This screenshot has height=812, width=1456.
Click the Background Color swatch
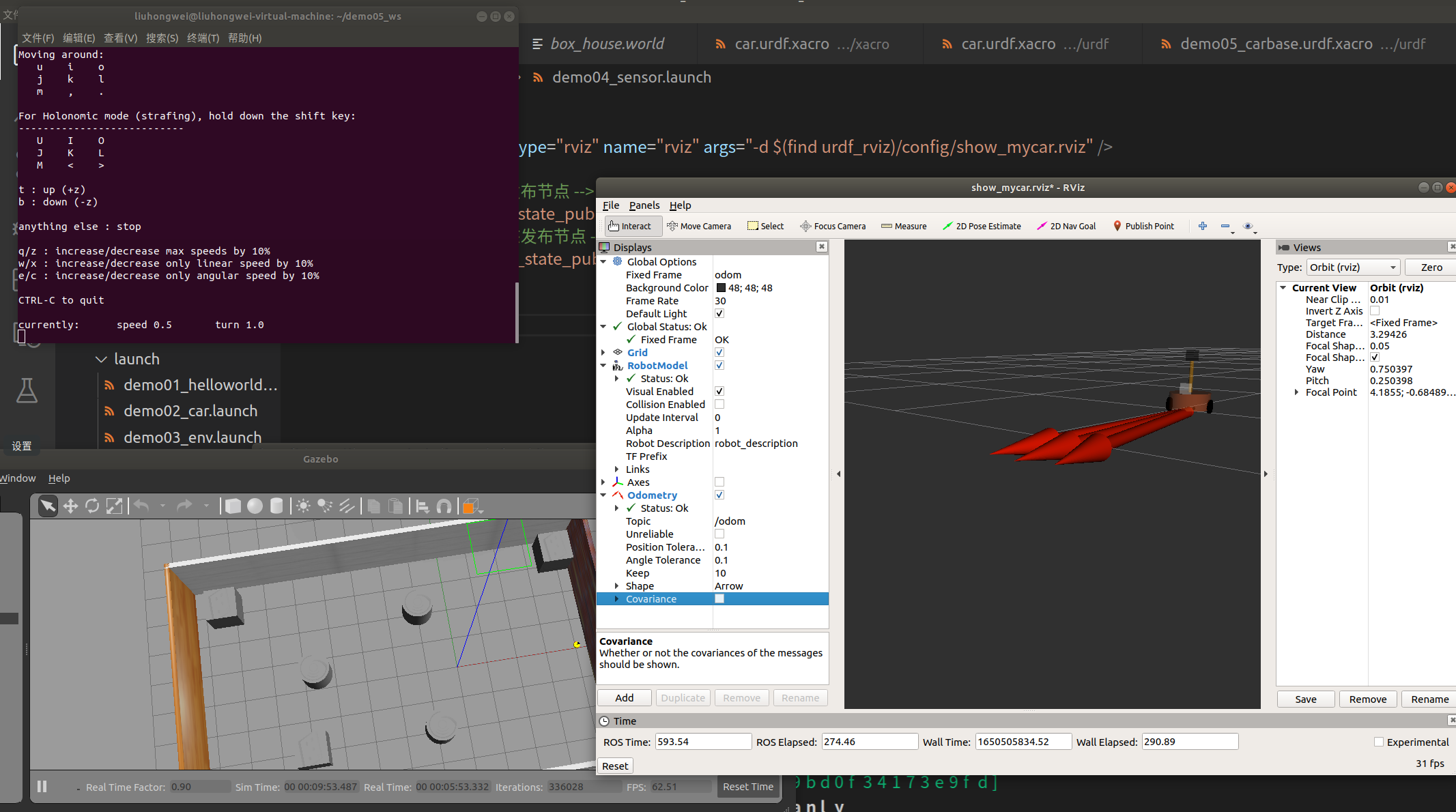(721, 287)
